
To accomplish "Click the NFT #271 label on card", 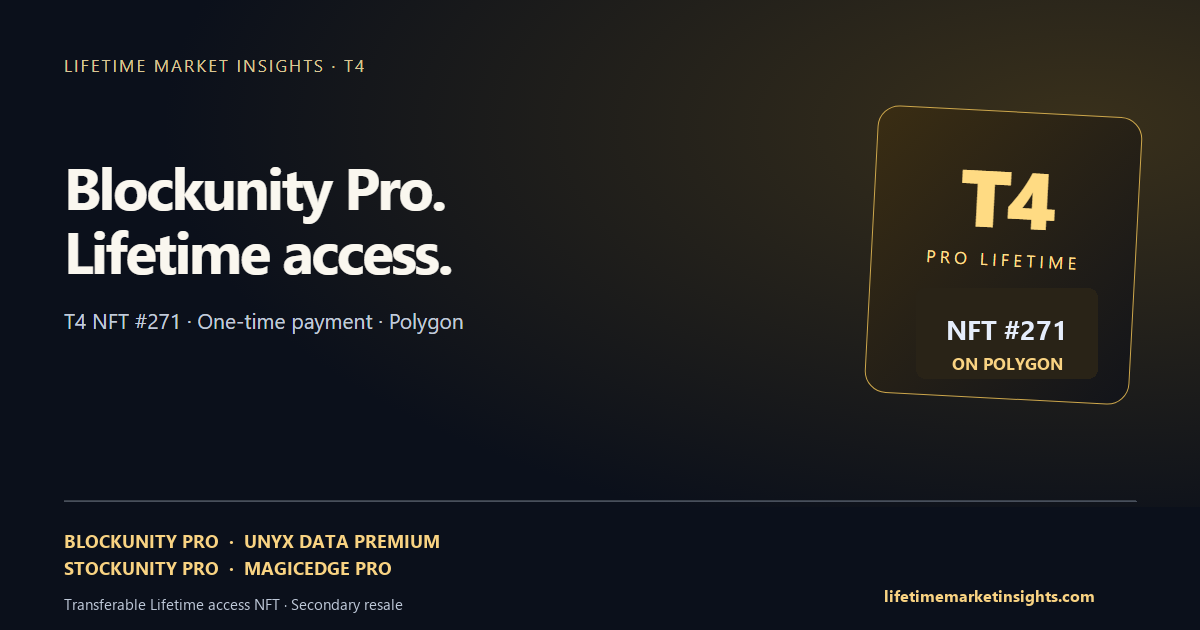I will (x=1006, y=331).
